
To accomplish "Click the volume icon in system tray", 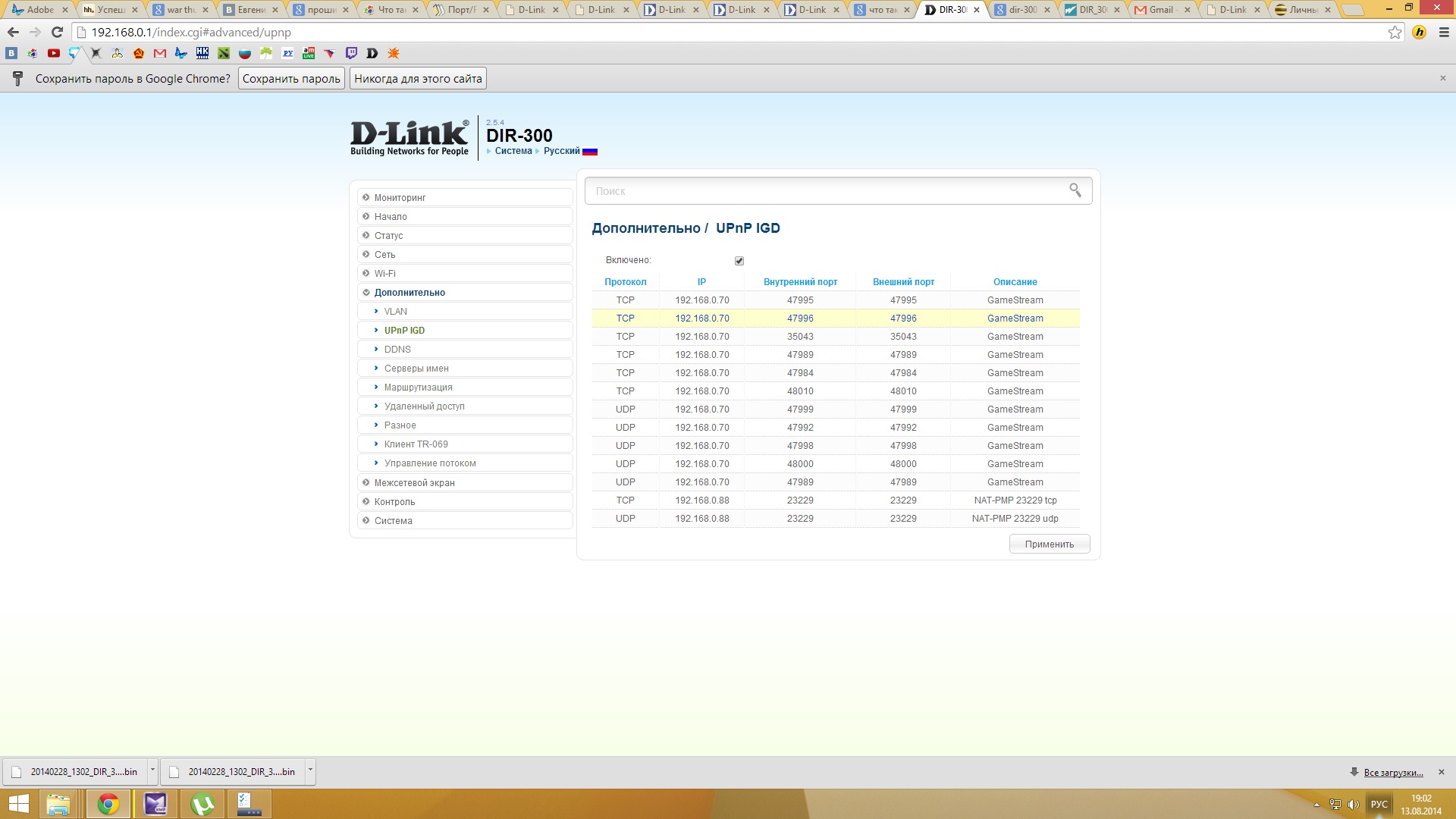I will (1353, 805).
